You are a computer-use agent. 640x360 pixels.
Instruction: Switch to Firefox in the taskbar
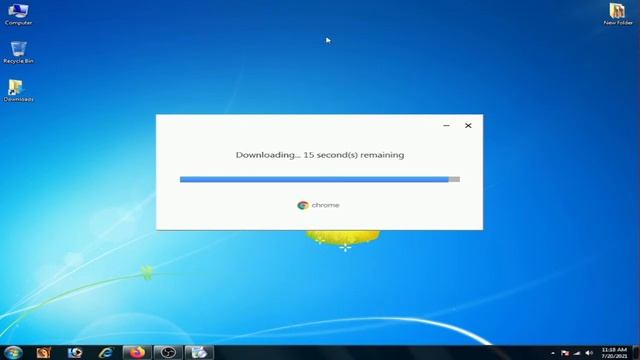point(137,353)
